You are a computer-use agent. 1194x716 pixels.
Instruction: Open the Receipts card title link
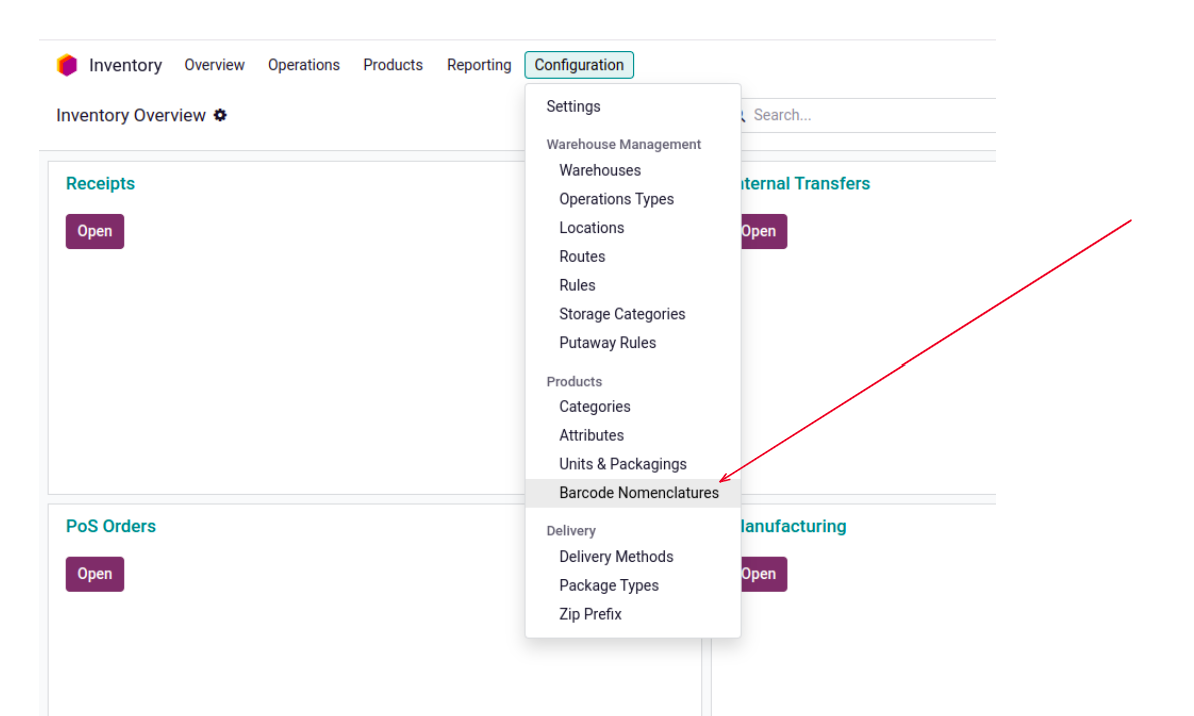point(100,184)
